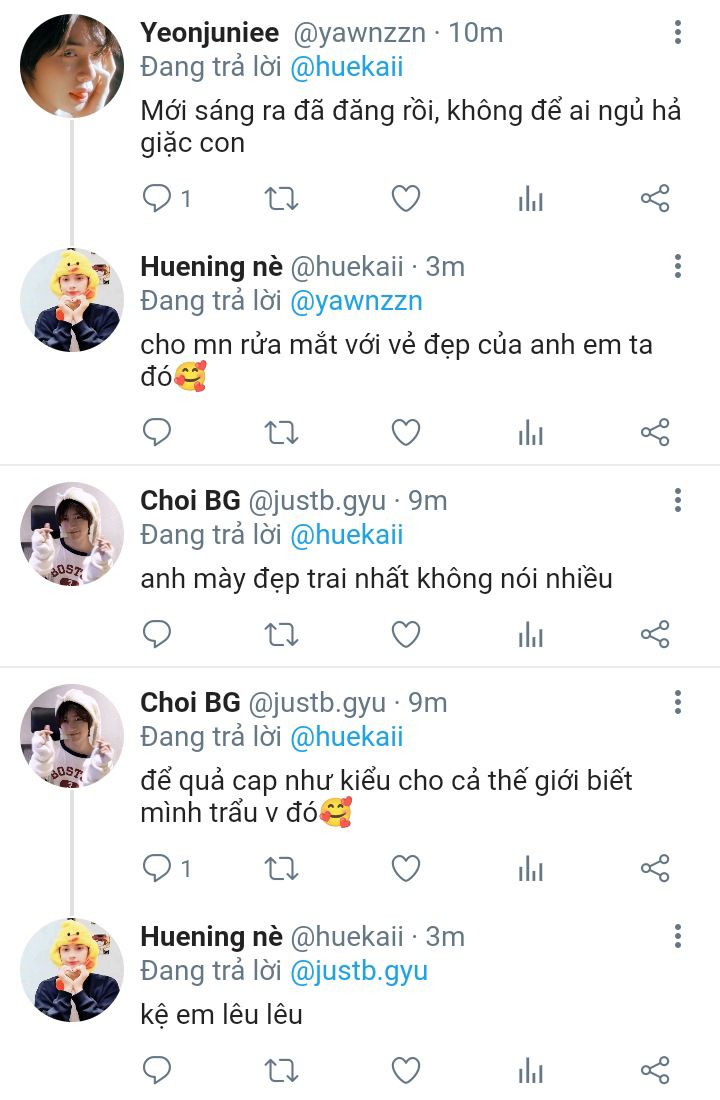
Task: Share Yeonjuniee's tweet
Action: 655,199
